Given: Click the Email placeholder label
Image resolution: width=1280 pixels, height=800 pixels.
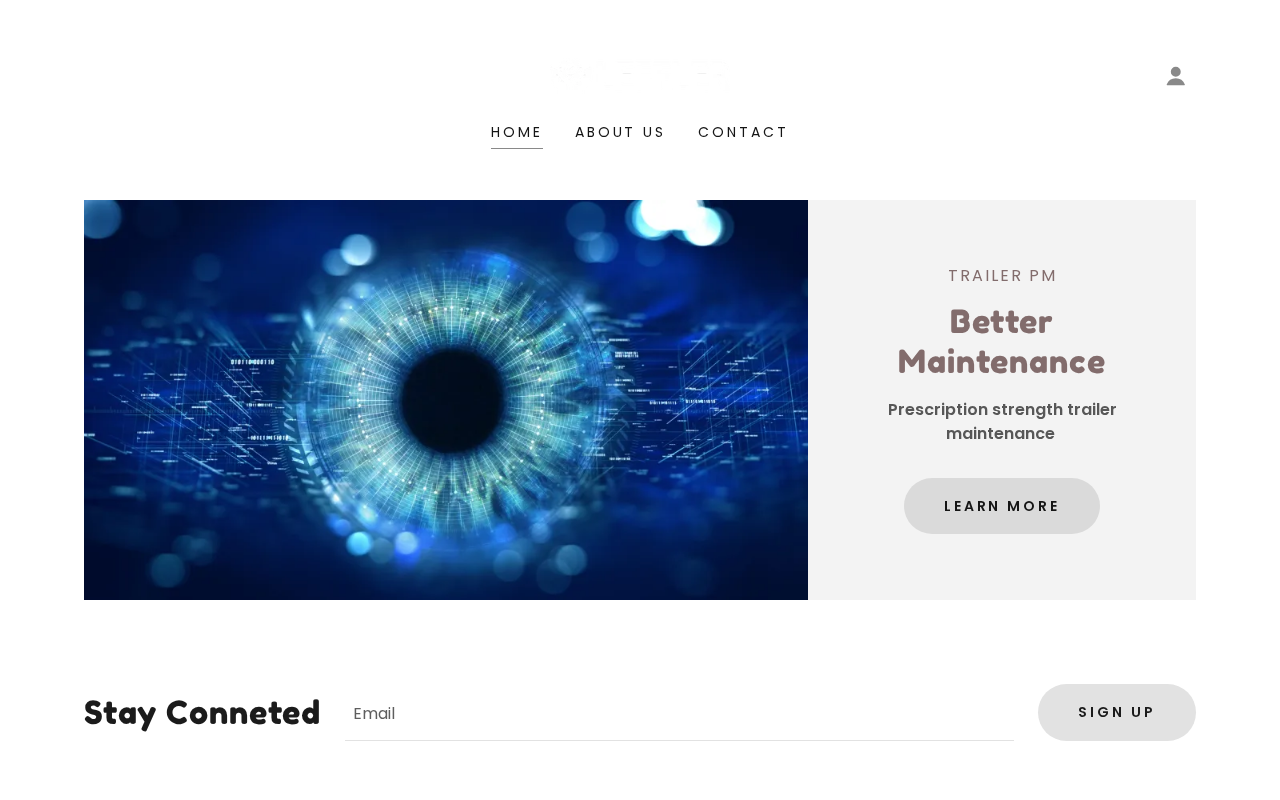Looking at the screenshot, I should pos(374,713).
